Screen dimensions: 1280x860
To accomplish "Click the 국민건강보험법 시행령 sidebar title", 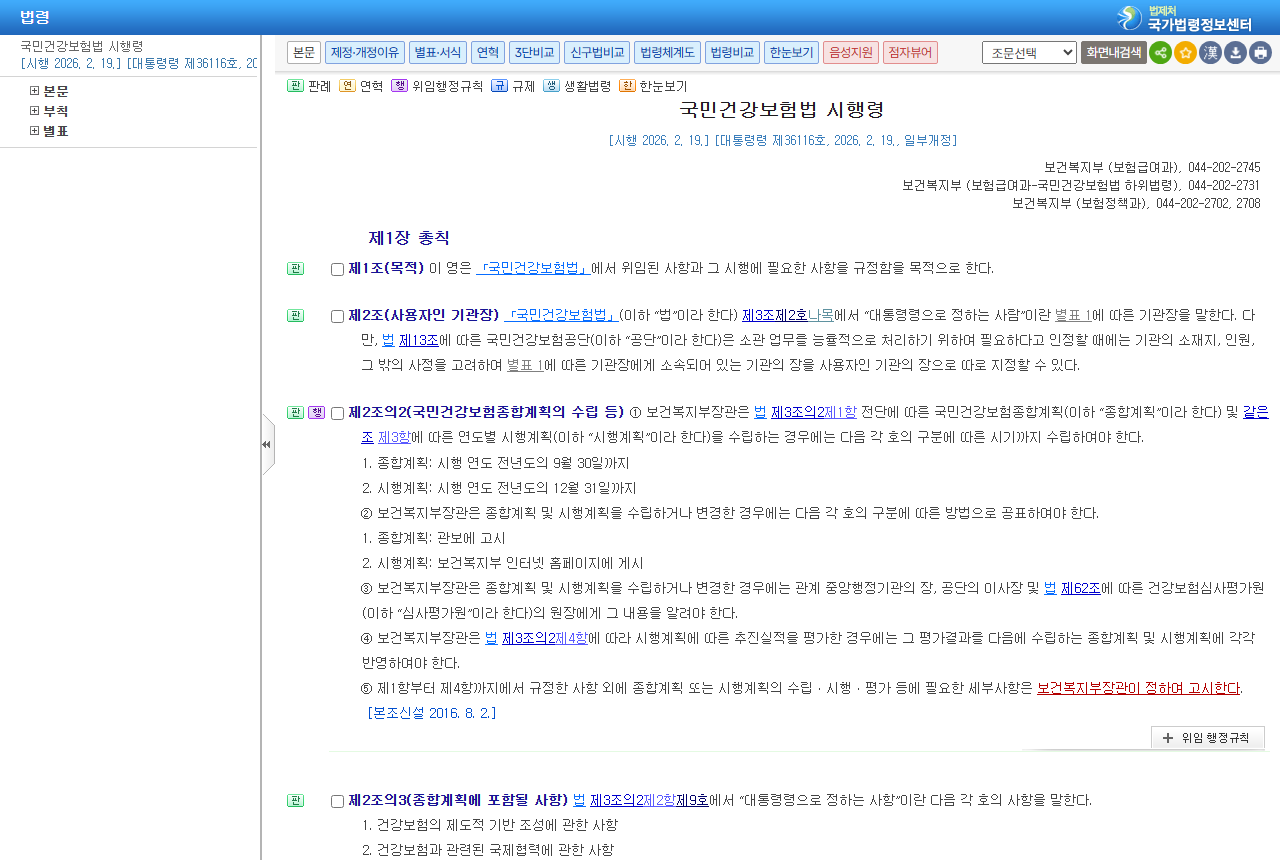I will tap(82, 46).
